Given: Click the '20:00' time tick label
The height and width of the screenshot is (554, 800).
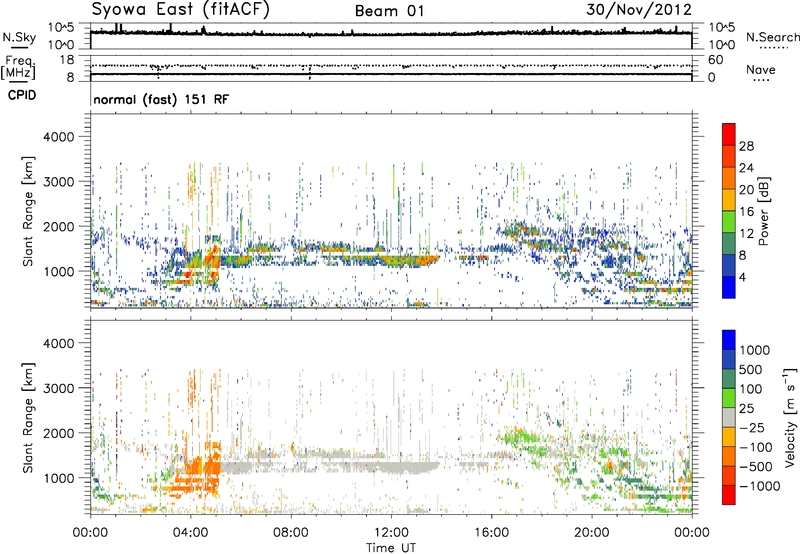Looking at the screenshot, I should [591, 533].
